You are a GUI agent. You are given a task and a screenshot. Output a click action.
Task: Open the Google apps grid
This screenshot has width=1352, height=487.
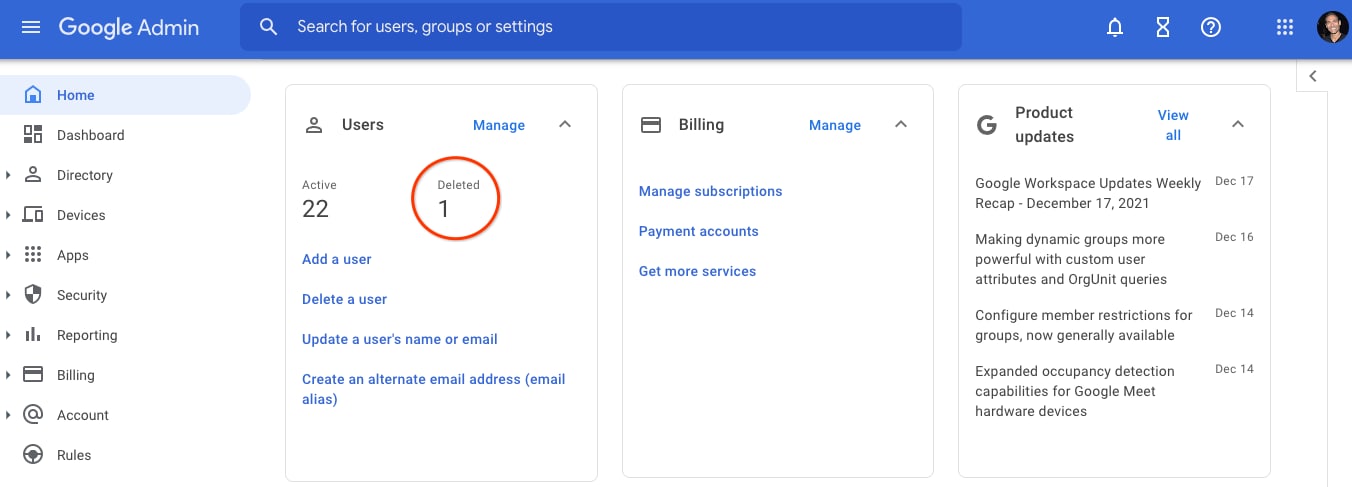1285,27
